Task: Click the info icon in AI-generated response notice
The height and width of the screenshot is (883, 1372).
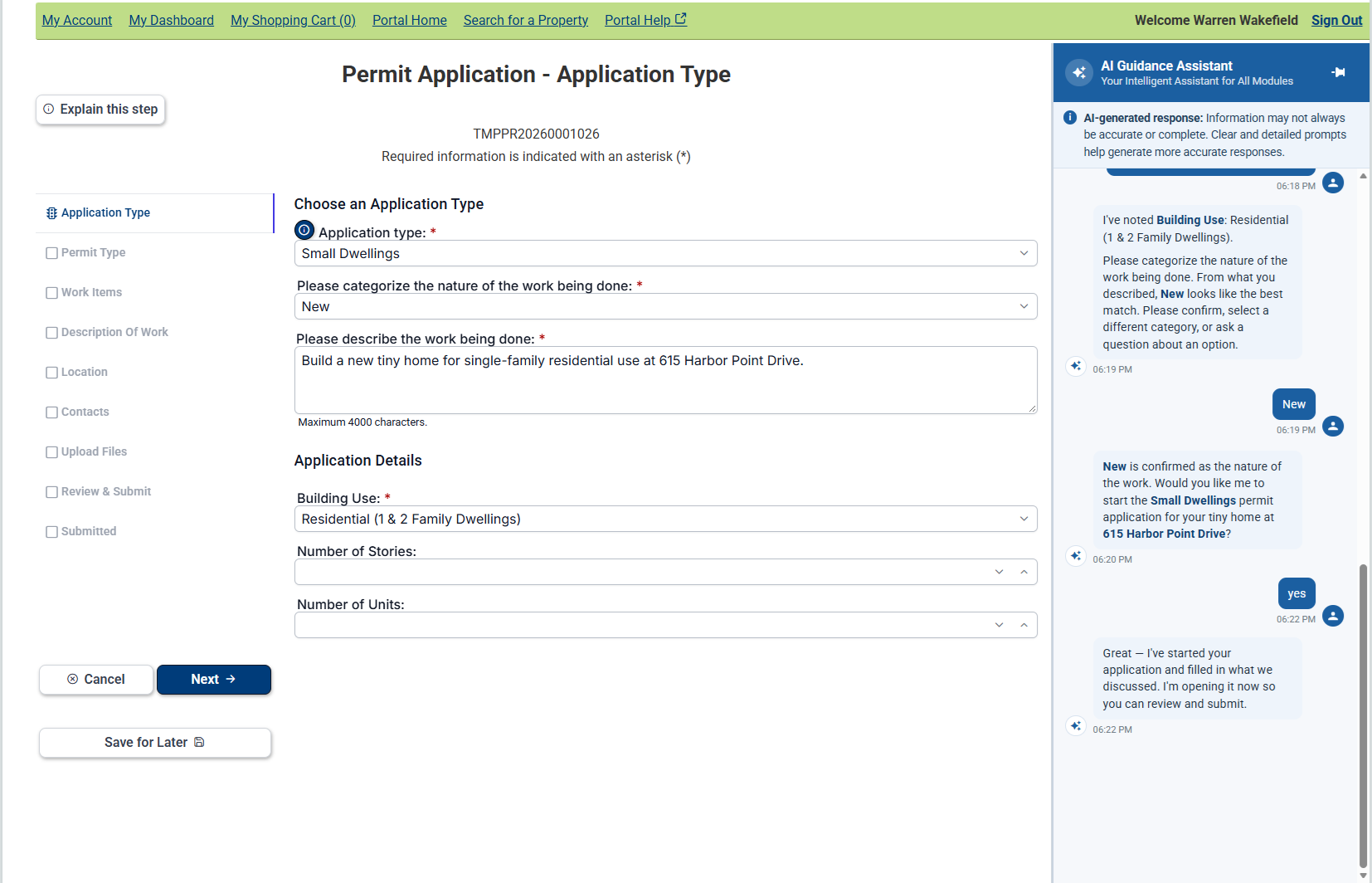Action: (1070, 118)
